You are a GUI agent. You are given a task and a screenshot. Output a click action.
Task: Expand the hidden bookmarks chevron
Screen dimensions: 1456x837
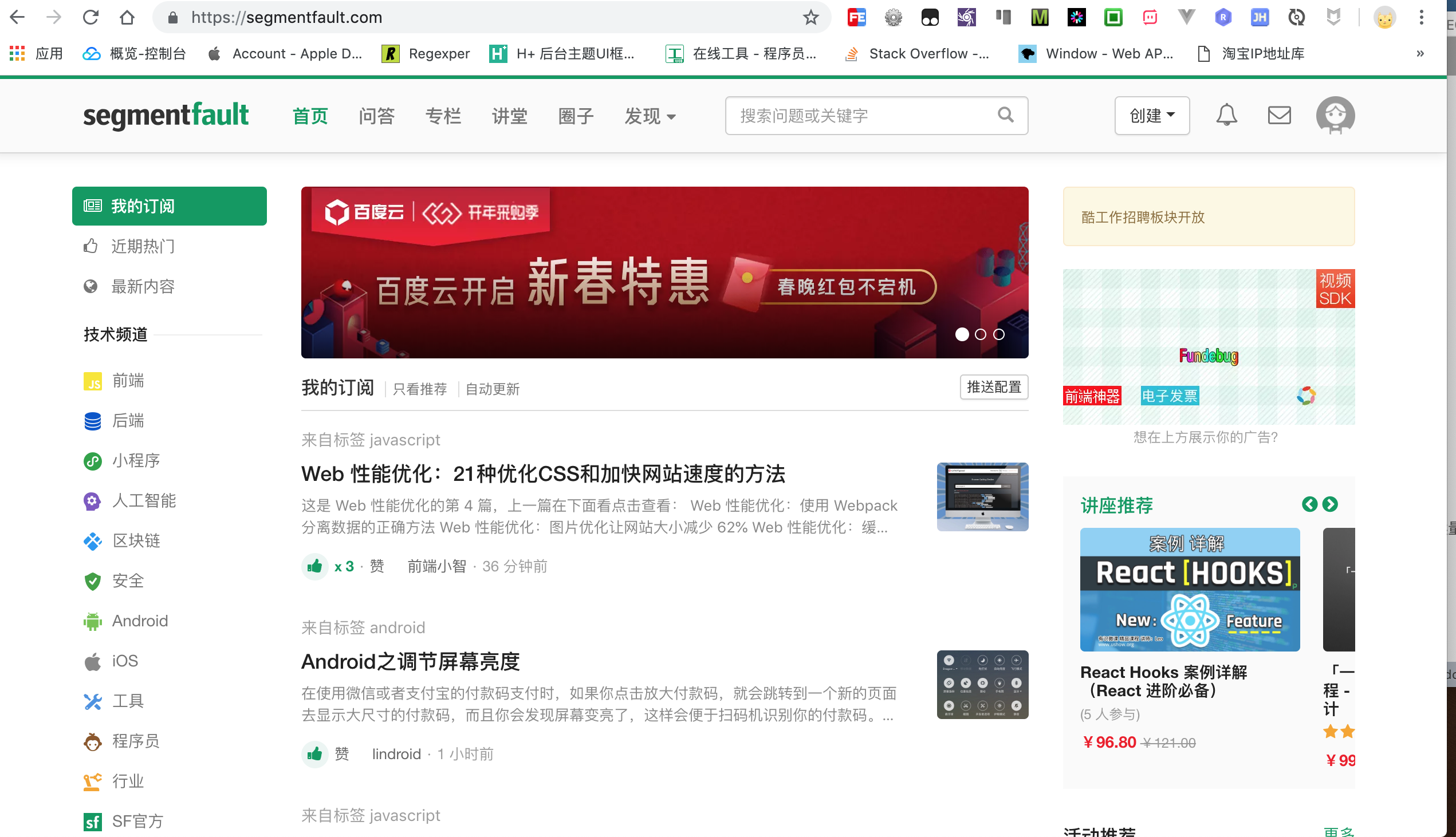tap(1420, 54)
